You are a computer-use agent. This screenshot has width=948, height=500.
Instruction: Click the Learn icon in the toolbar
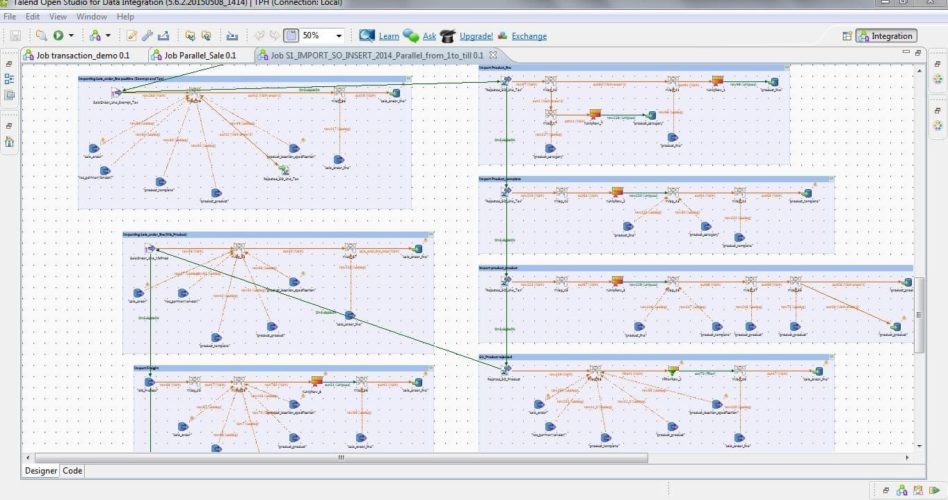click(x=367, y=35)
